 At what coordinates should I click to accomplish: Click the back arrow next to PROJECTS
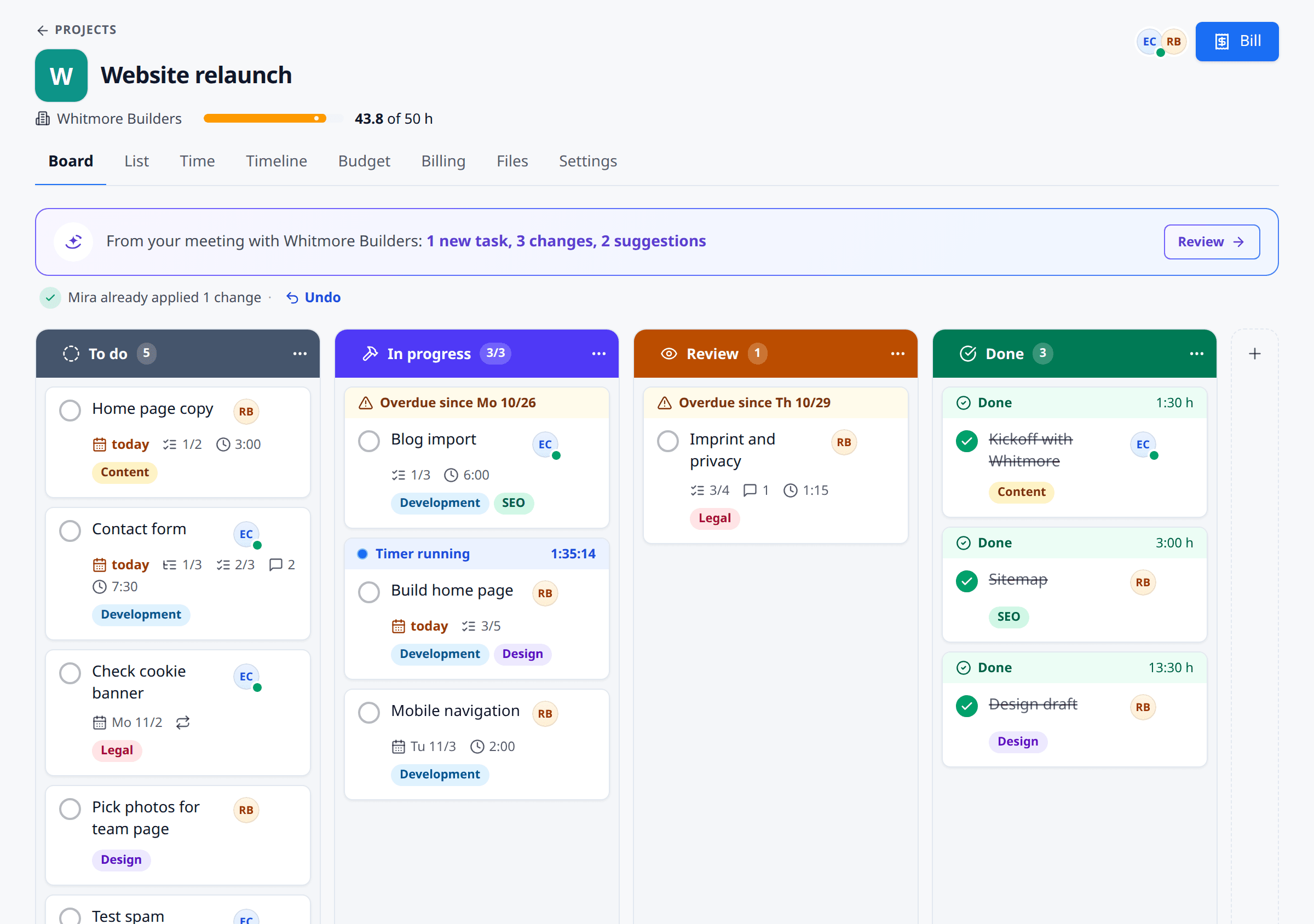pyautogui.click(x=42, y=30)
